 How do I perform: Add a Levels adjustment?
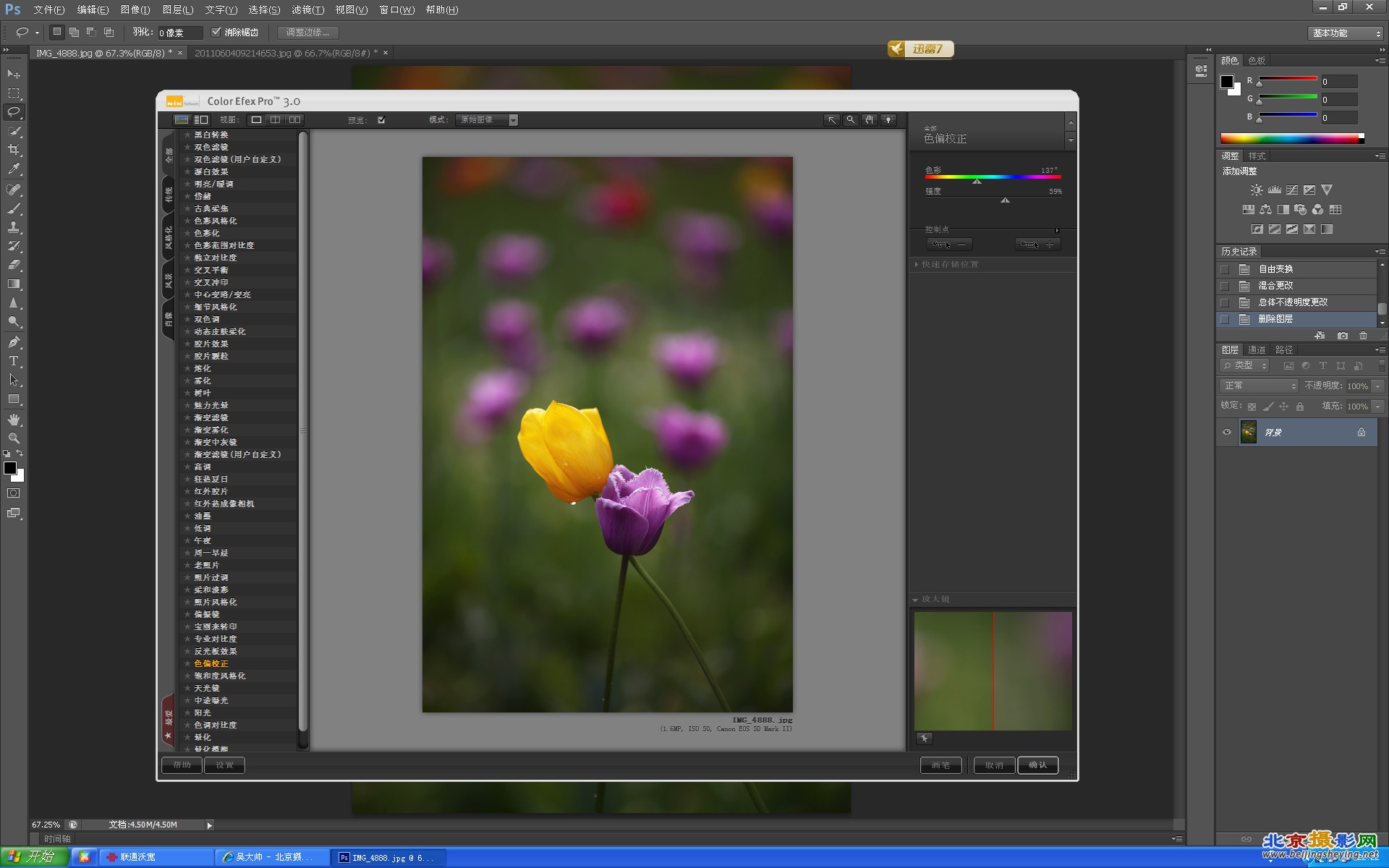pyautogui.click(x=1275, y=190)
